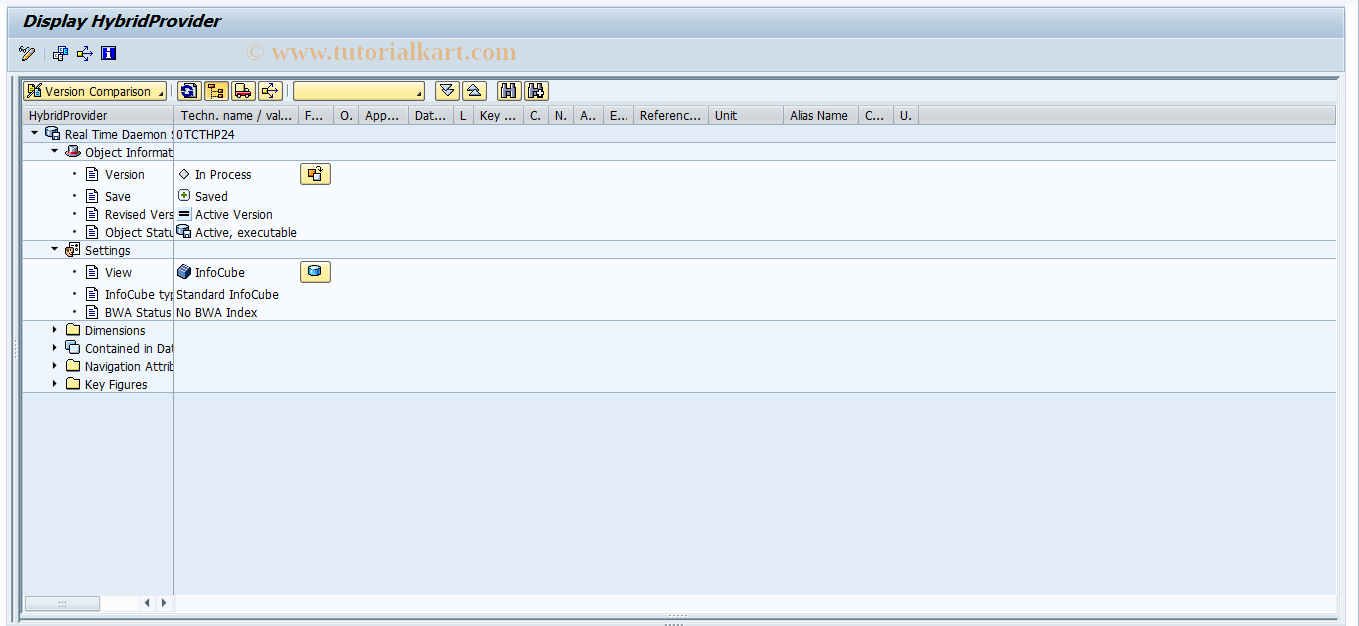Click the Expand all nodes icon
1359x626 pixels.
pyautogui.click(x=448, y=91)
